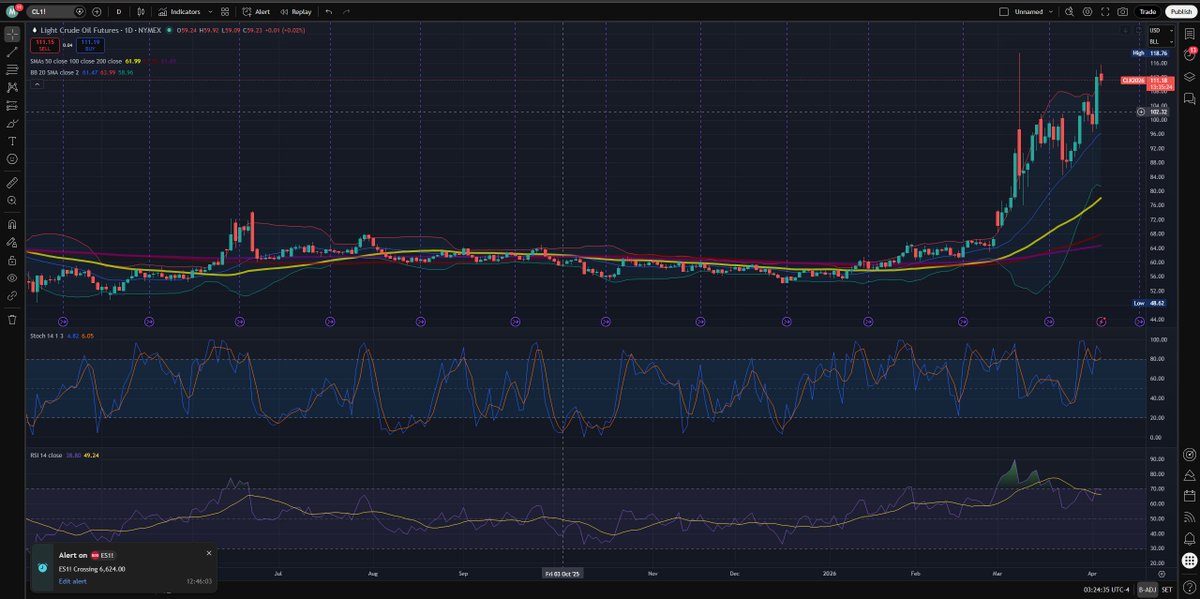Click the link drawings chain icon
The height and width of the screenshot is (599, 1200).
12,296
